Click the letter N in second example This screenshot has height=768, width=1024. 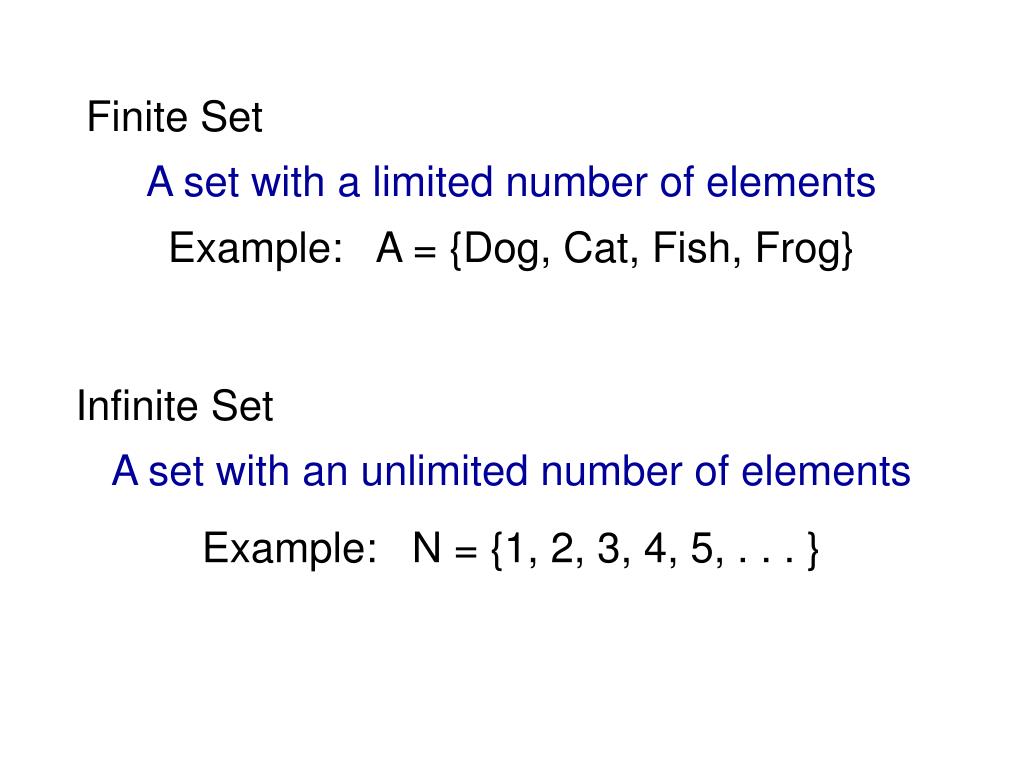(x=426, y=547)
